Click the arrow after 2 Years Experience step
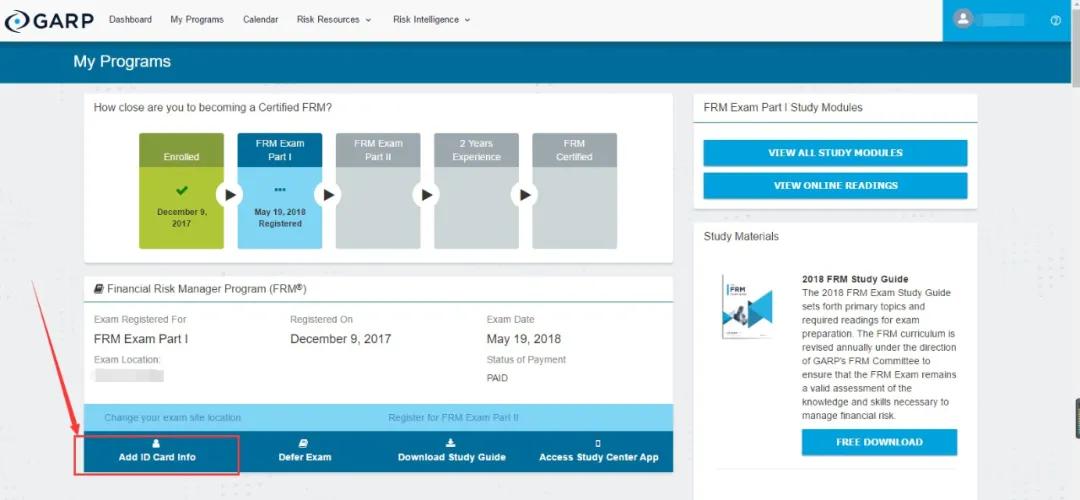 [x=524, y=195]
